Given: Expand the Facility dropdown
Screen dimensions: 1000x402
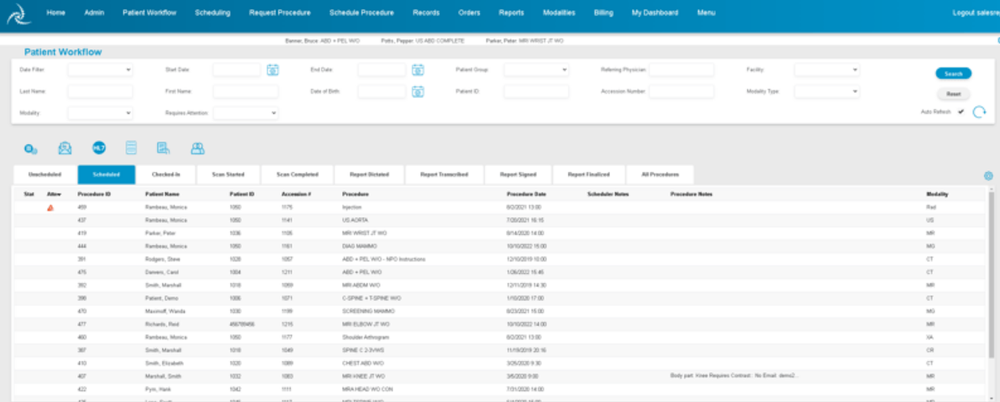Looking at the screenshot, I should [827, 70].
